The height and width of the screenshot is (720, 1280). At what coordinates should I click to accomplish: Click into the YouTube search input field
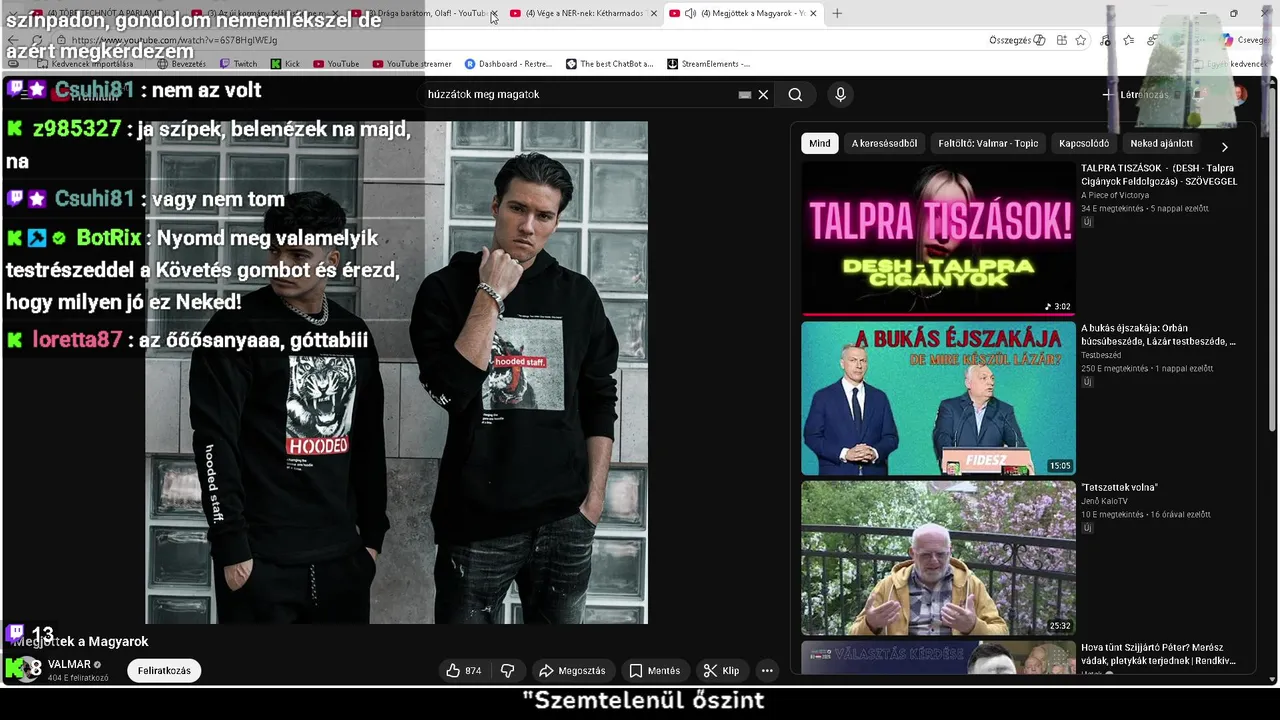pyautogui.click(x=580, y=94)
